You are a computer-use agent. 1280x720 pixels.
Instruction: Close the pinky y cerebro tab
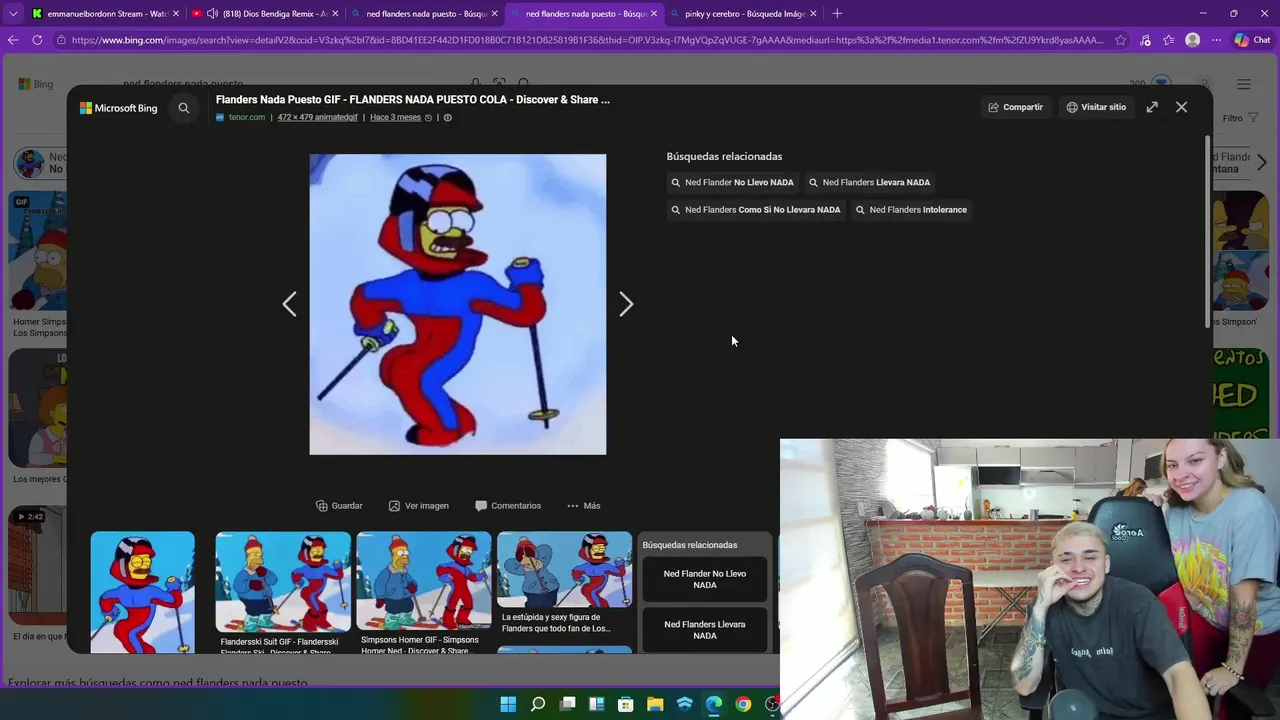point(813,14)
